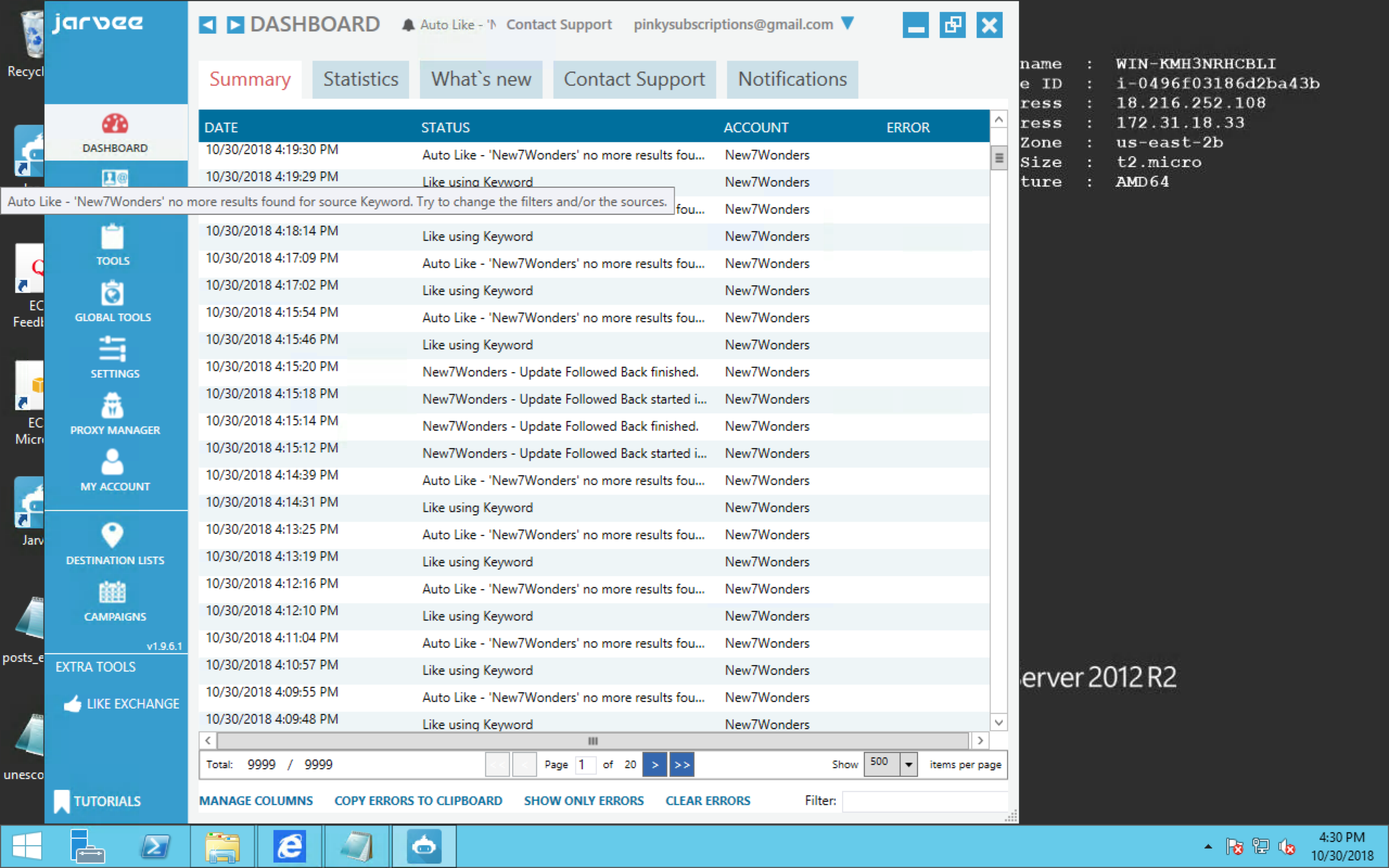Click horizontal scrollbar left arrow
This screenshot has height=868, width=1389.
208,741
